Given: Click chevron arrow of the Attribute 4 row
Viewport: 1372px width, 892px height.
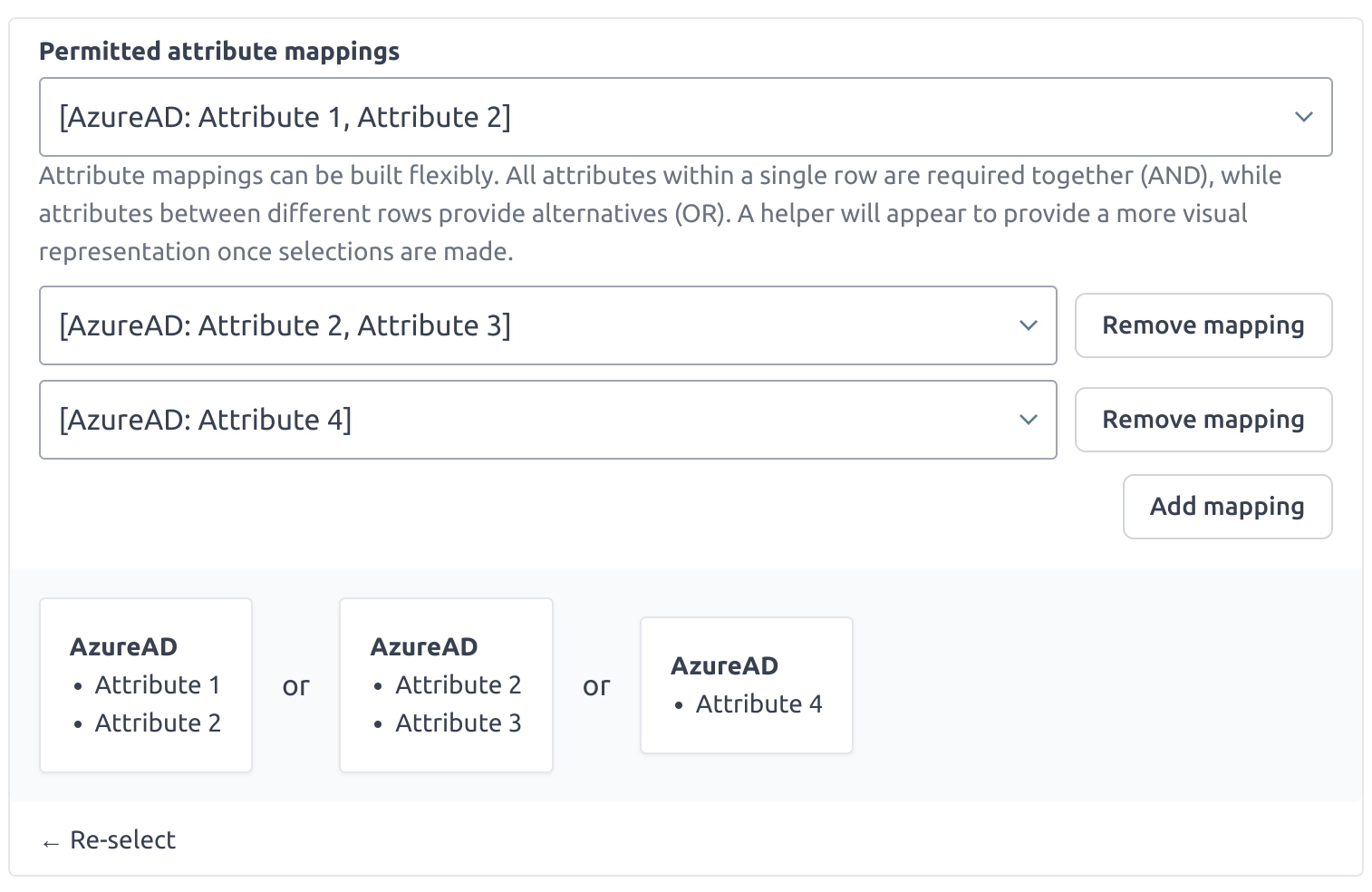Looking at the screenshot, I should coord(1028,420).
